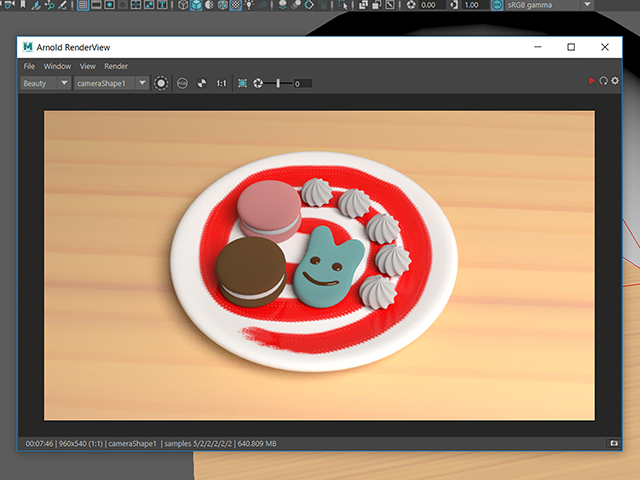Image resolution: width=640 pixels, height=480 pixels.
Task: Click the viewport gamma field showing 1.00
Action: (476, 5)
